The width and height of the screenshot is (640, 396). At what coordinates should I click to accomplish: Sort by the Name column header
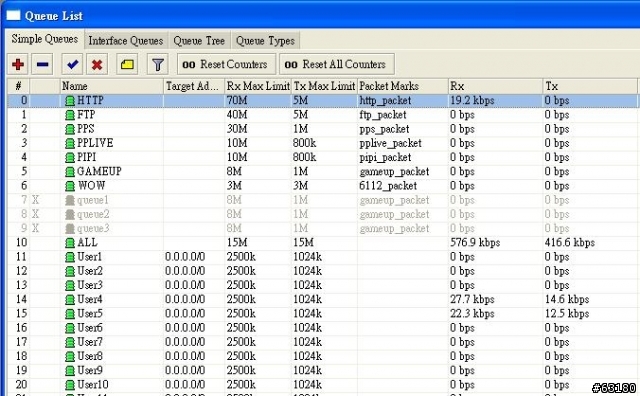[111, 86]
